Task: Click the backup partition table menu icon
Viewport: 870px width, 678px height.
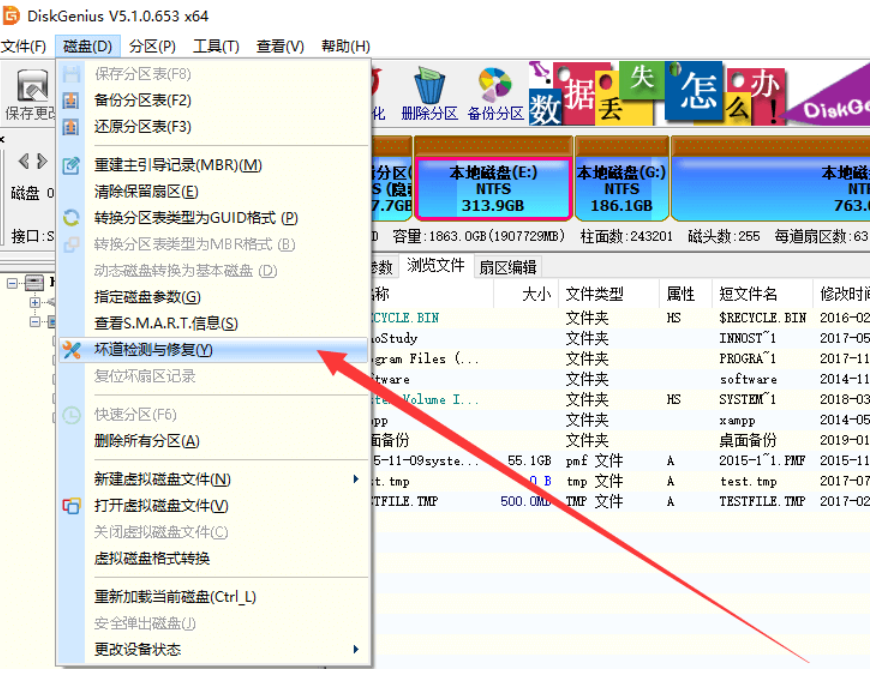Action: click(71, 100)
